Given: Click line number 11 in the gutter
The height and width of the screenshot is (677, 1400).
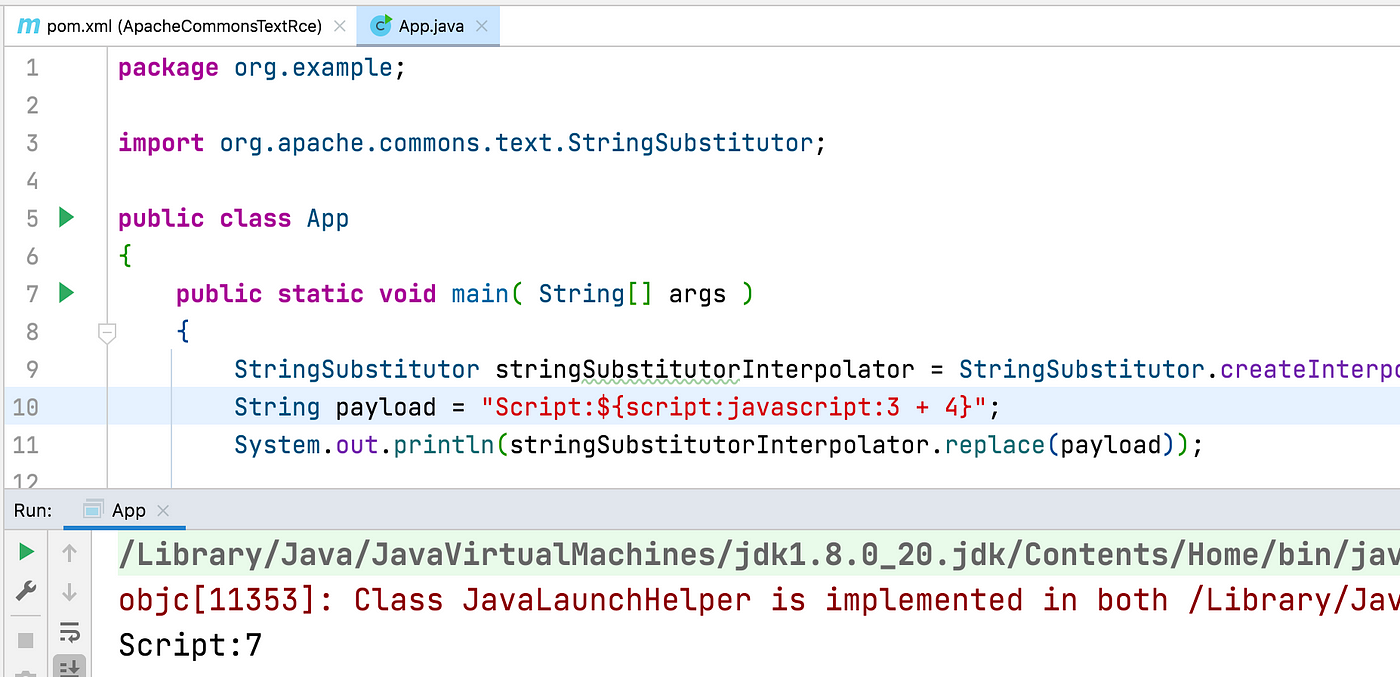Looking at the screenshot, I should [25, 445].
